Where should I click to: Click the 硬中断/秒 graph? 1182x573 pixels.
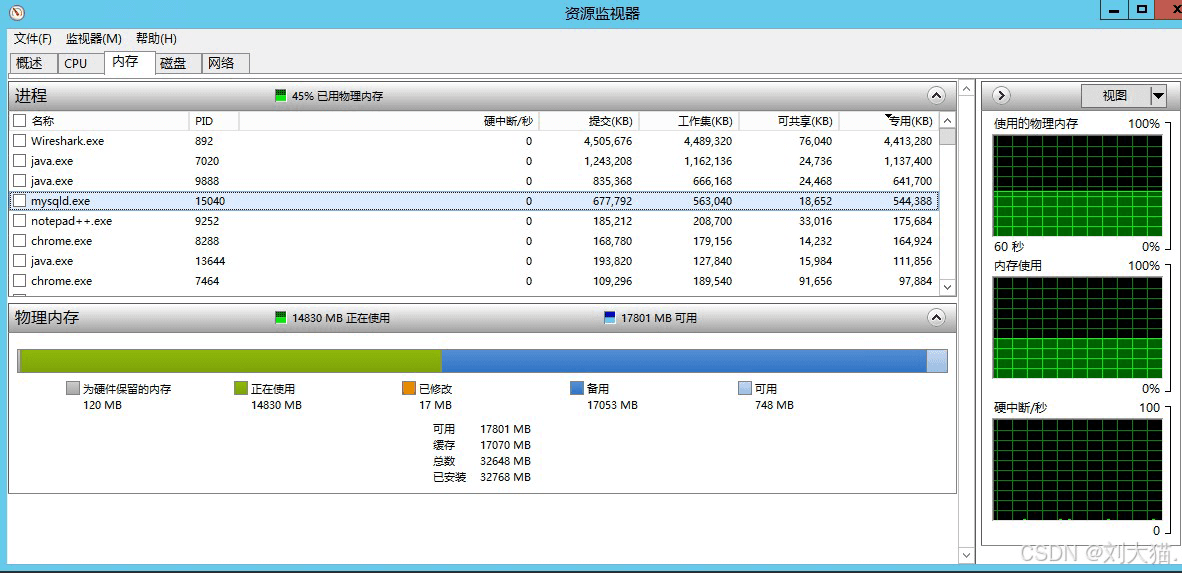click(x=1077, y=470)
